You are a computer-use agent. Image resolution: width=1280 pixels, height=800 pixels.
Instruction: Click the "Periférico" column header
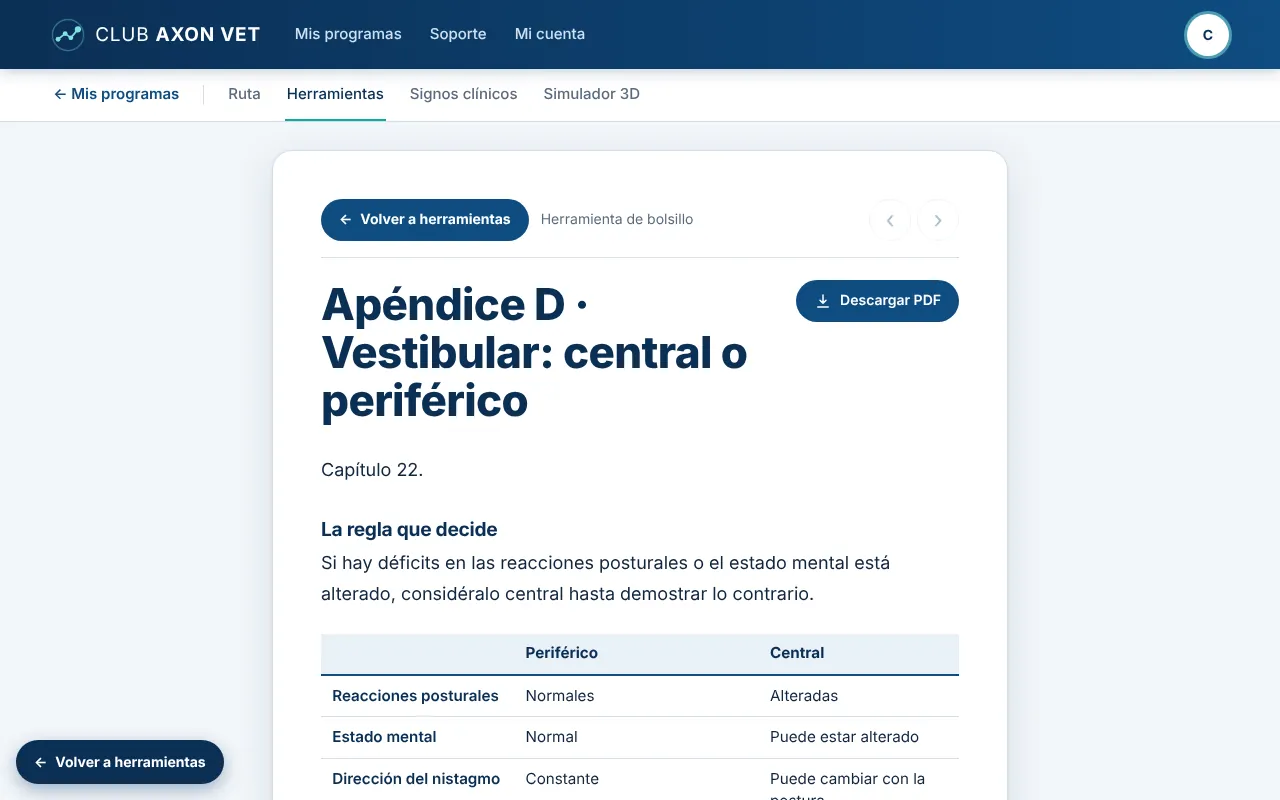tap(562, 653)
